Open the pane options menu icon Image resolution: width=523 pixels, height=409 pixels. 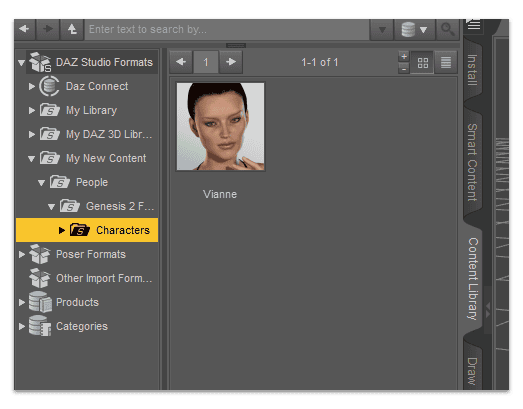click(474, 24)
